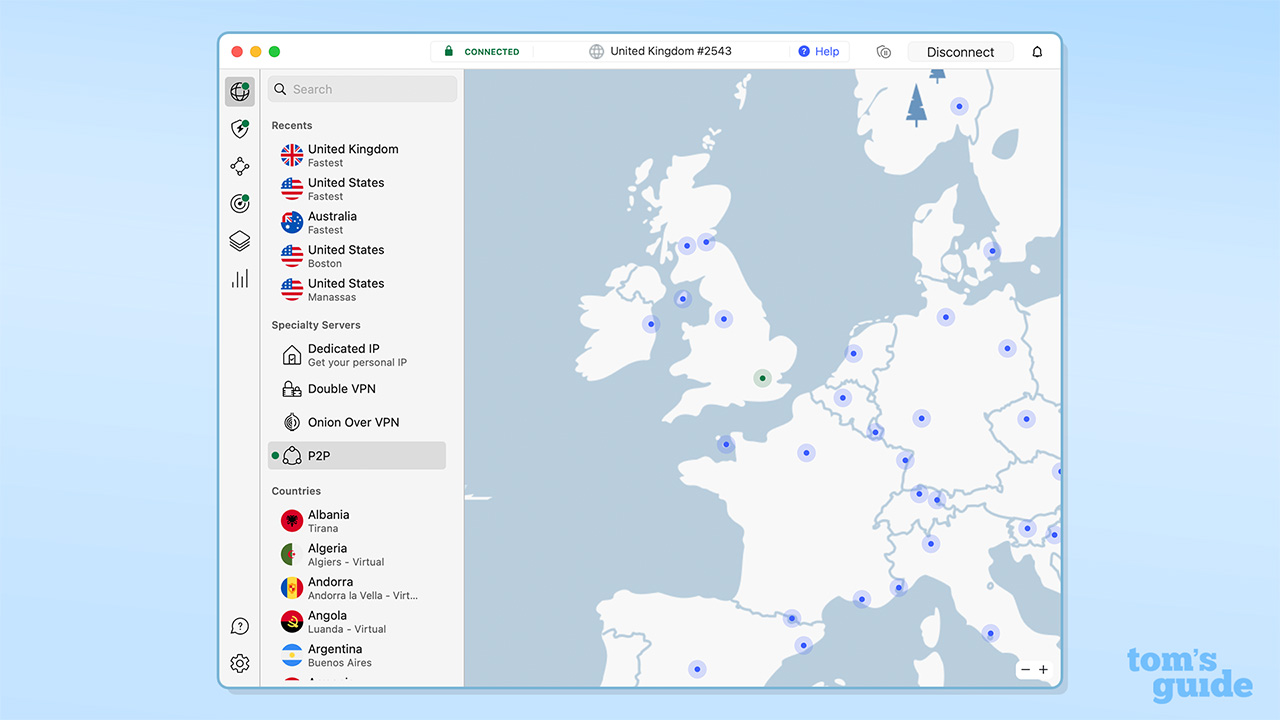Zoom out the map with minus button

[x=1025, y=670]
